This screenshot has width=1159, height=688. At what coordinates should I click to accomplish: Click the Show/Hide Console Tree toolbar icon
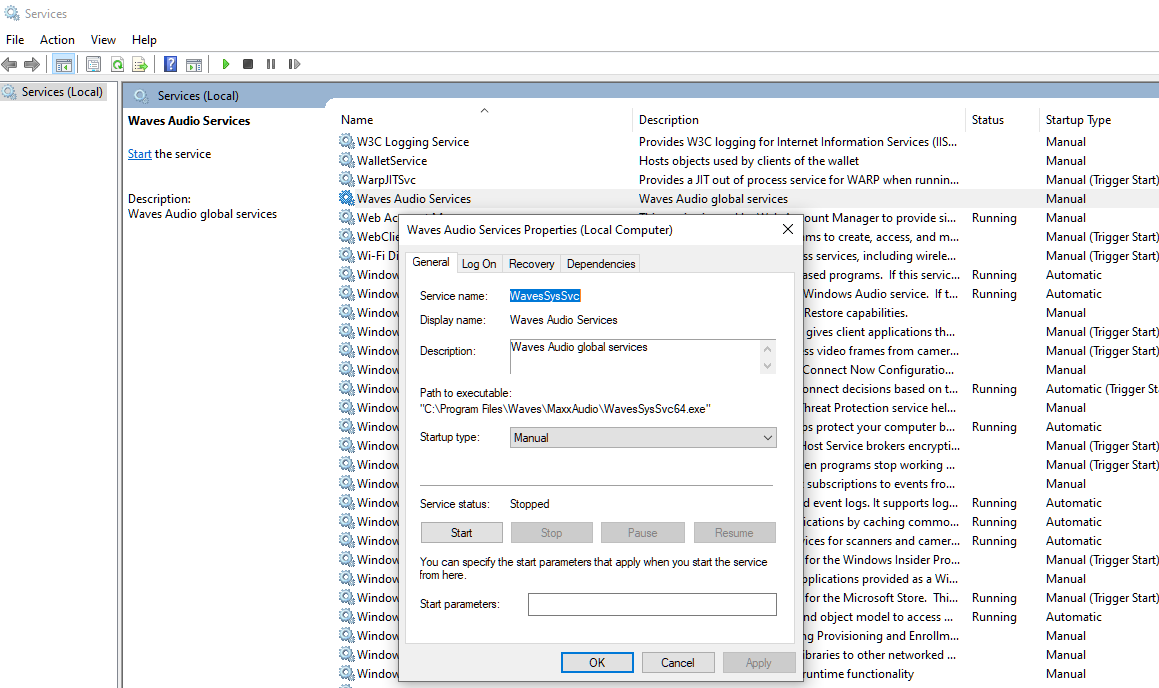click(63, 64)
